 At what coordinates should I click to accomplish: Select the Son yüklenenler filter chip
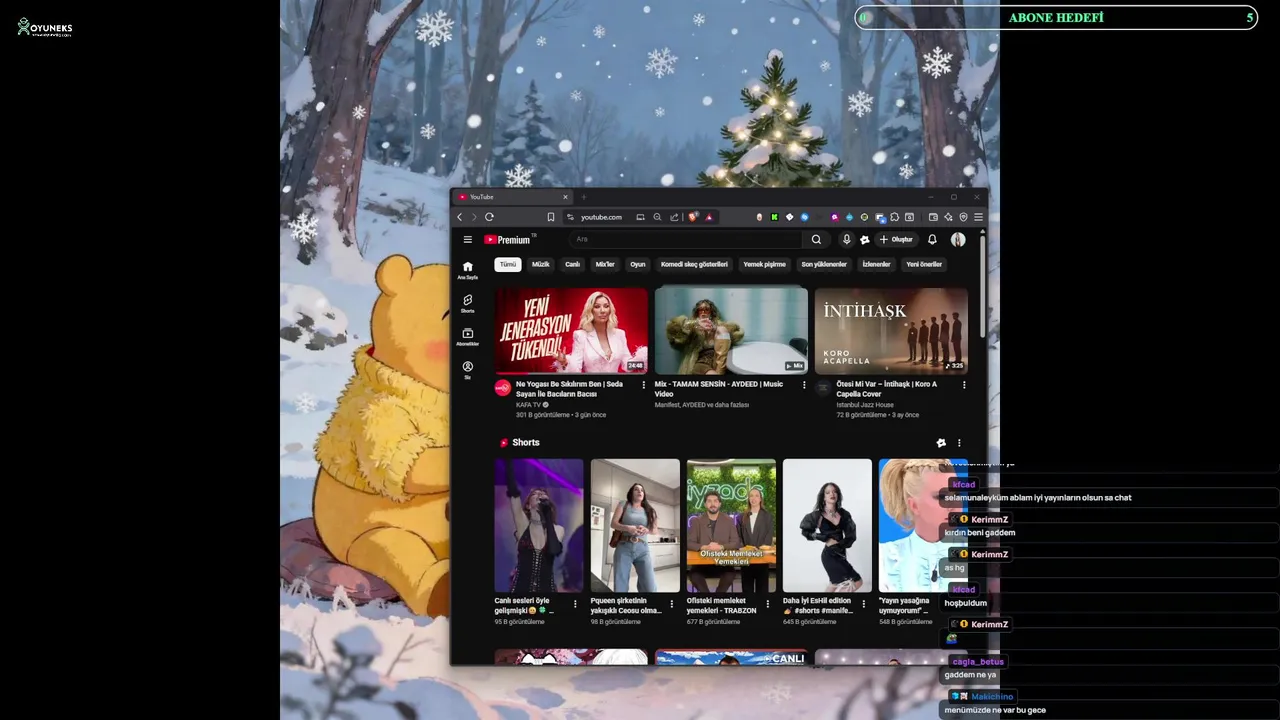(824, 264)
